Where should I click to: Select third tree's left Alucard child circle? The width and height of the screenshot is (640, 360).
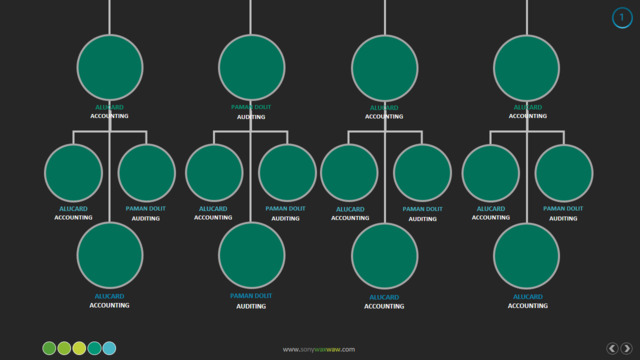coord(349,173)
